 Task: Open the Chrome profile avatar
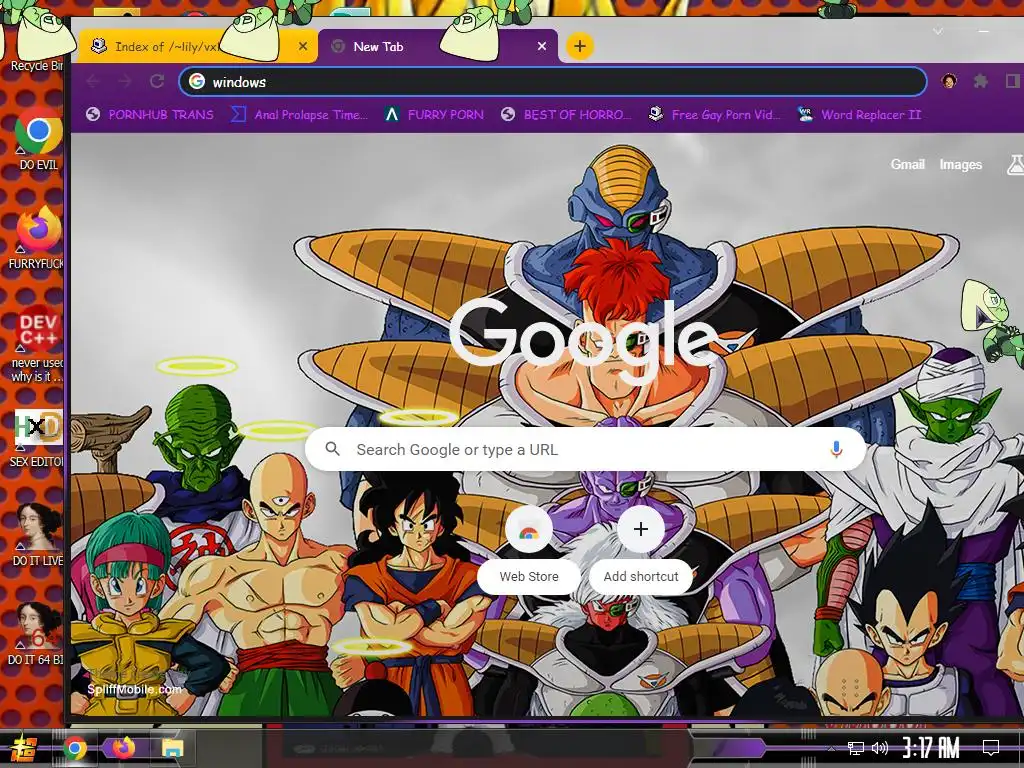point(949,81)
